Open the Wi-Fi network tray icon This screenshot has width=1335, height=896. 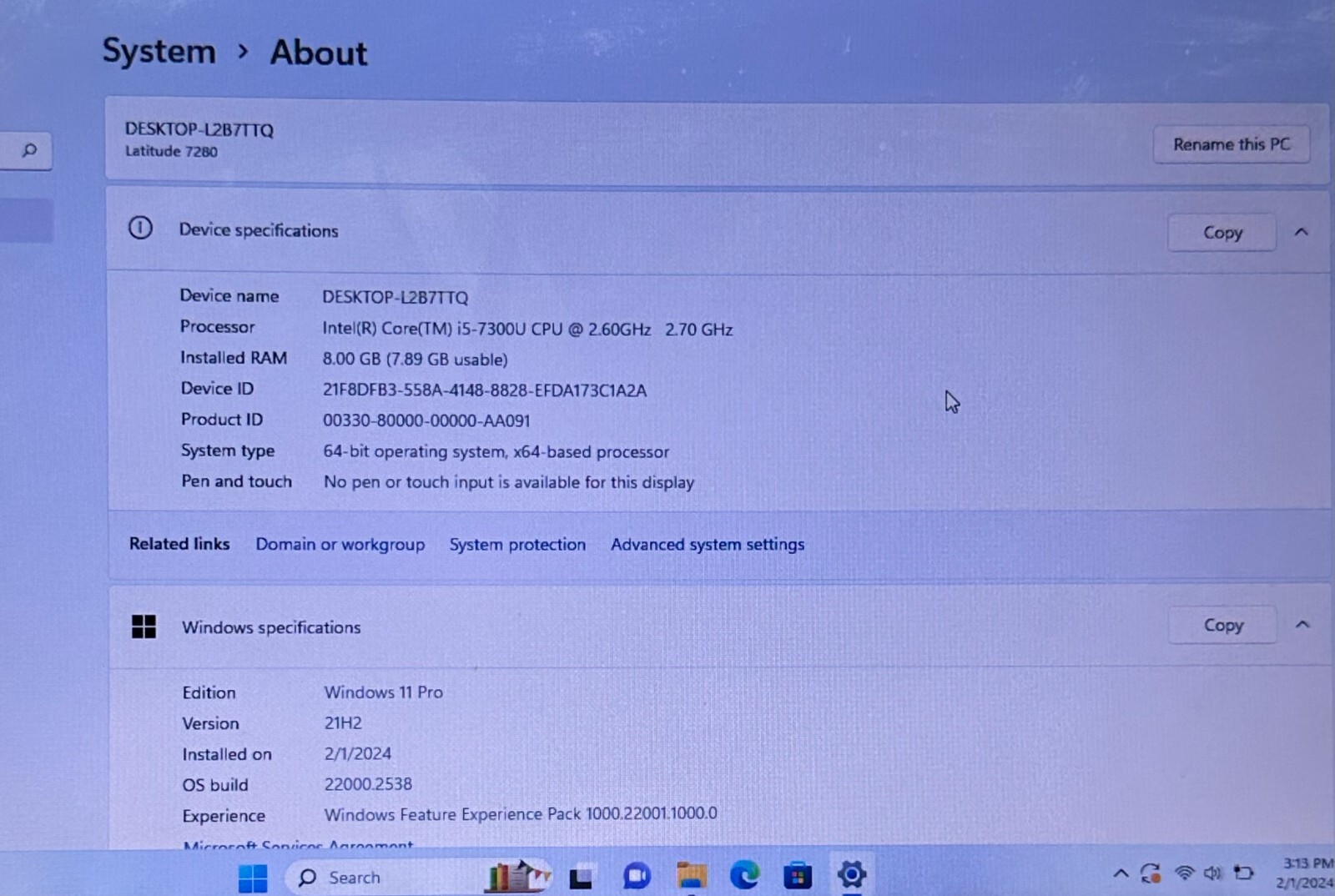point(1184,873)
